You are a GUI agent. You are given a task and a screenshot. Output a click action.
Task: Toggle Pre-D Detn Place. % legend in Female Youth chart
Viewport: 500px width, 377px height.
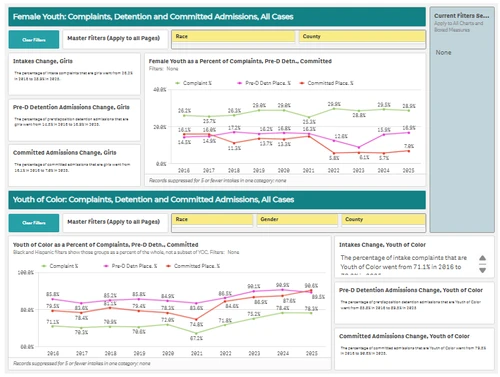click(264, 83)
